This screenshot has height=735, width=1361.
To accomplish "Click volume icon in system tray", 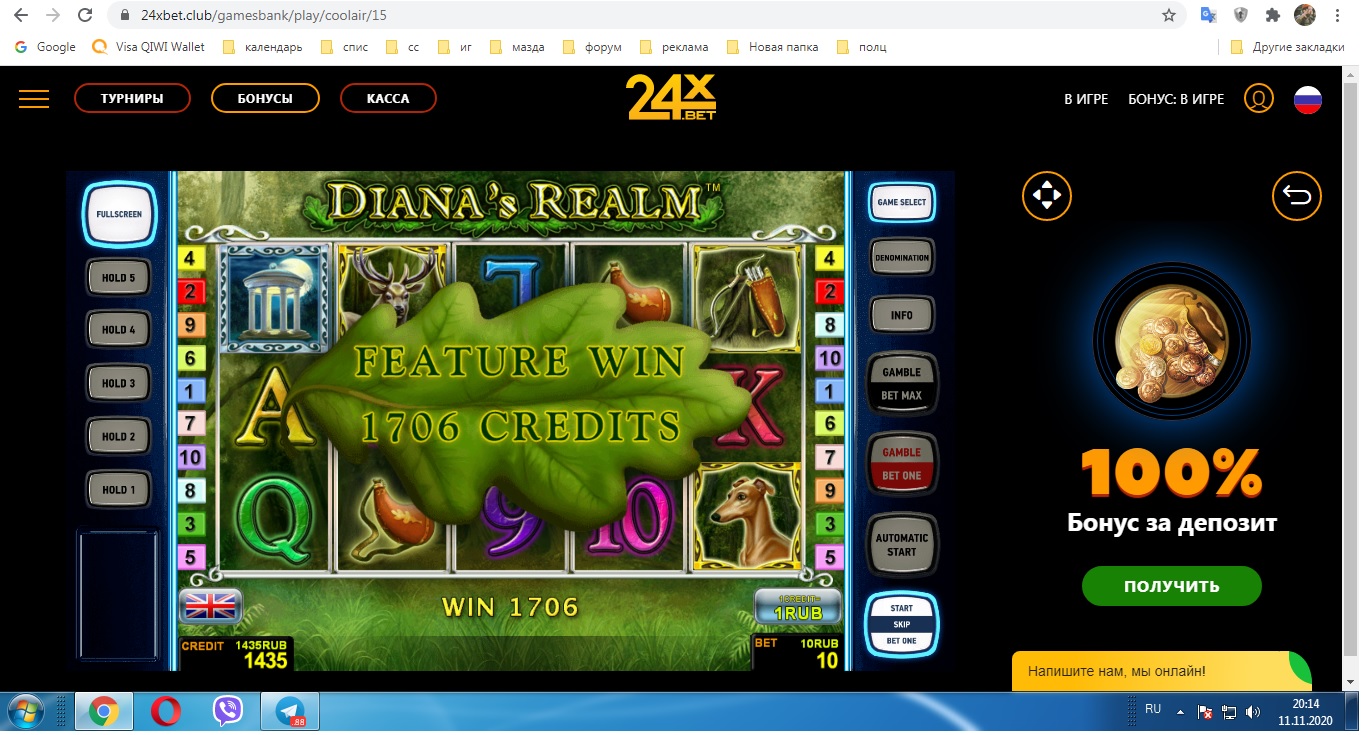I will pos(1252,712).
